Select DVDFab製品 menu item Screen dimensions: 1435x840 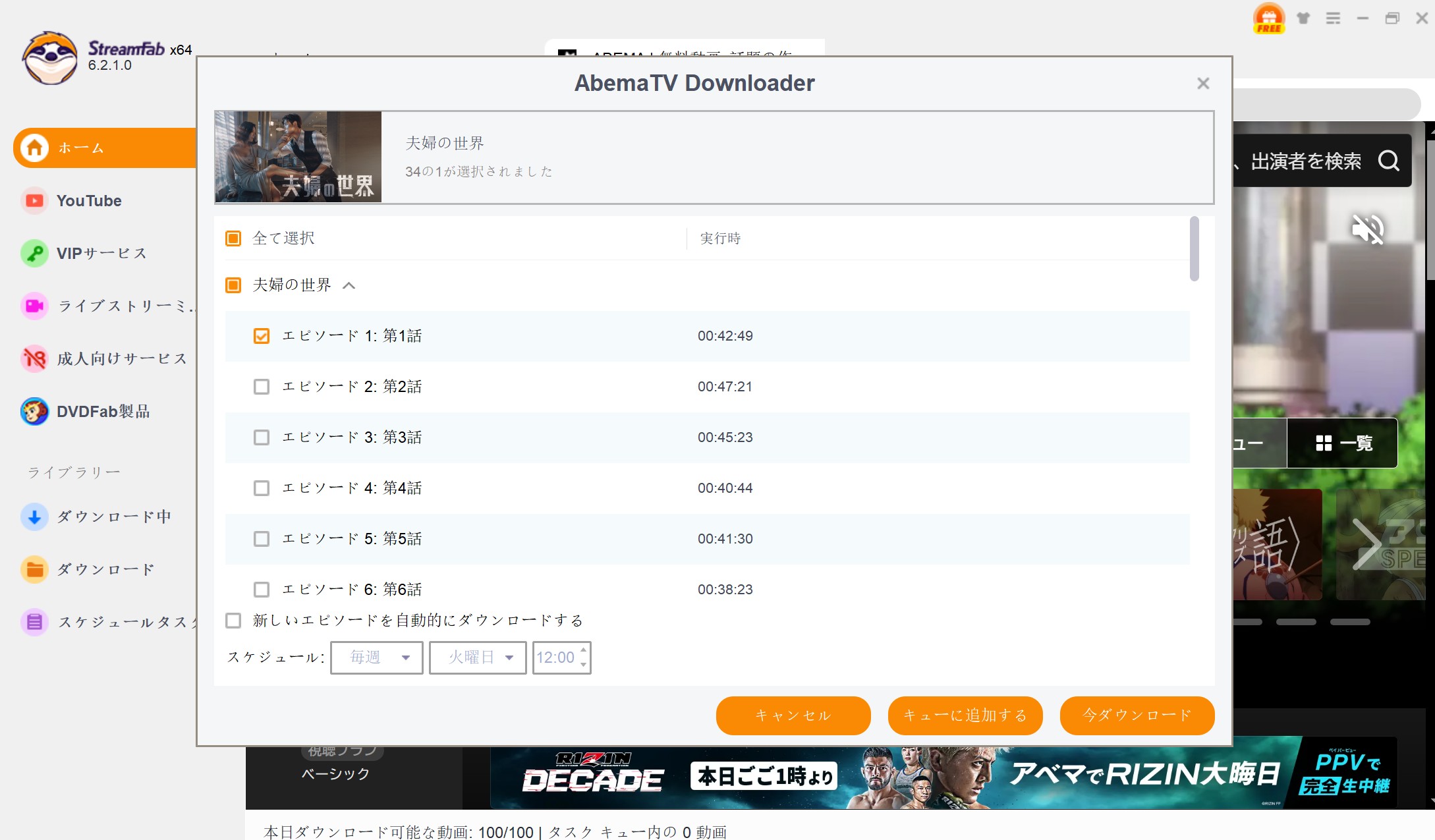(x=103, y=411)
